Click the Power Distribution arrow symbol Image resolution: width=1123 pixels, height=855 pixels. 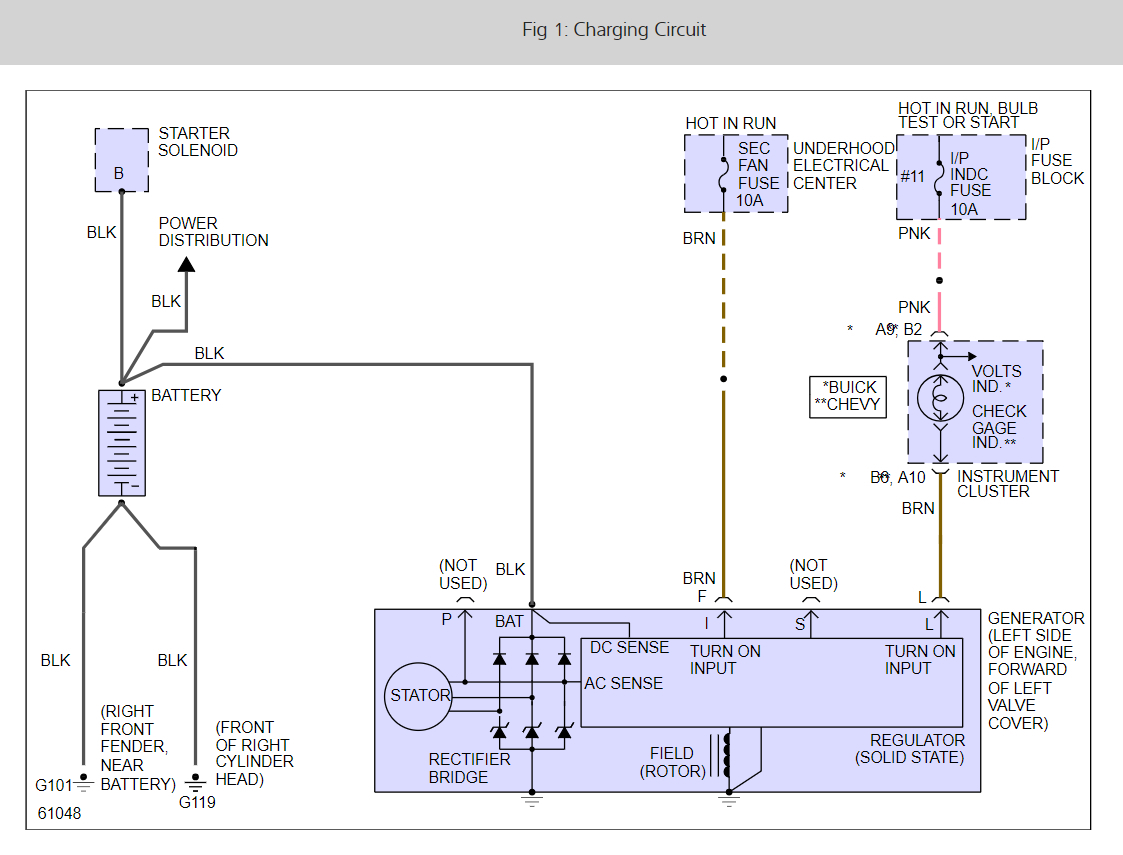point(186,264)
